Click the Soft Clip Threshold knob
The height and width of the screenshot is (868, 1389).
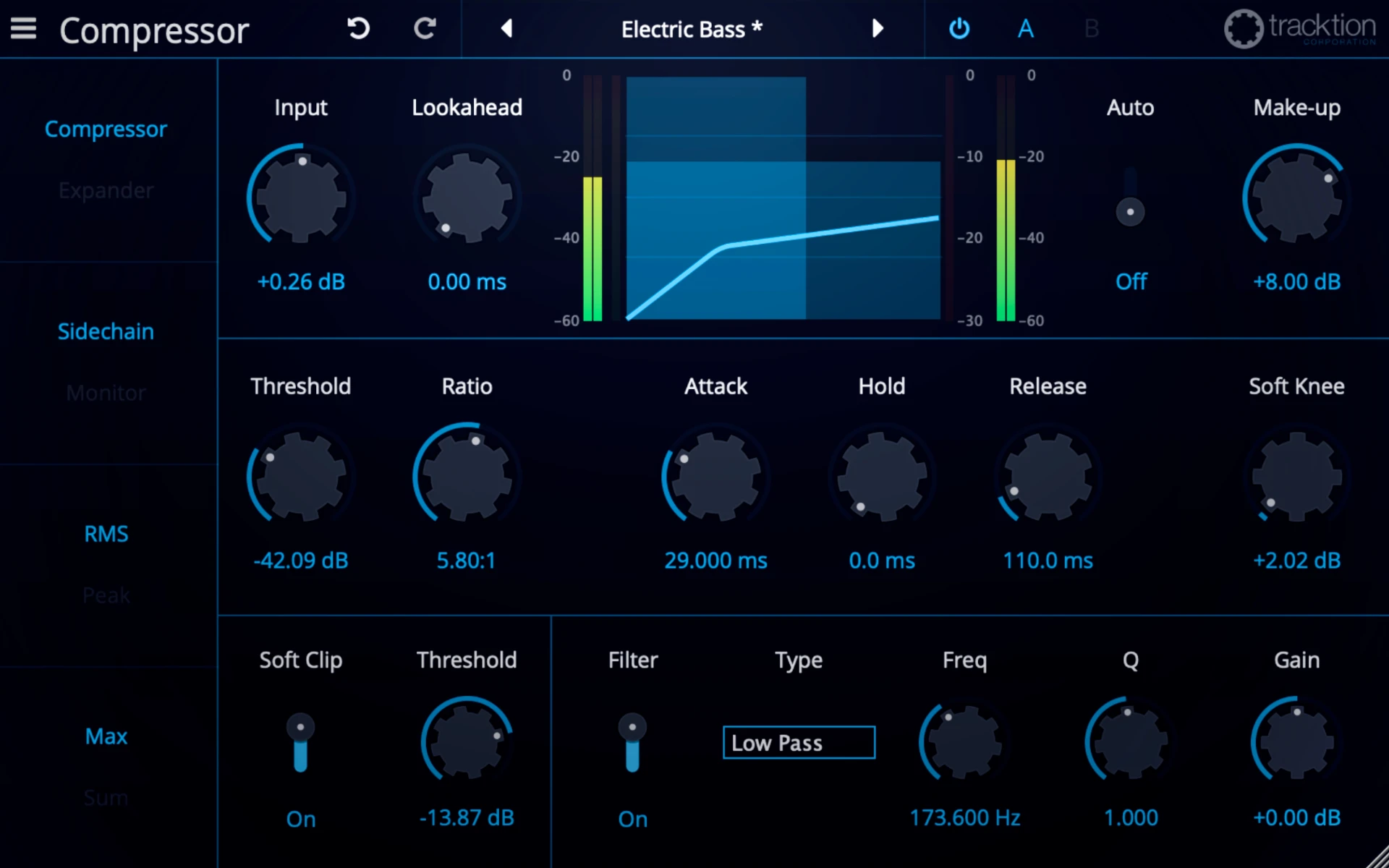click(x=467, y=741)
